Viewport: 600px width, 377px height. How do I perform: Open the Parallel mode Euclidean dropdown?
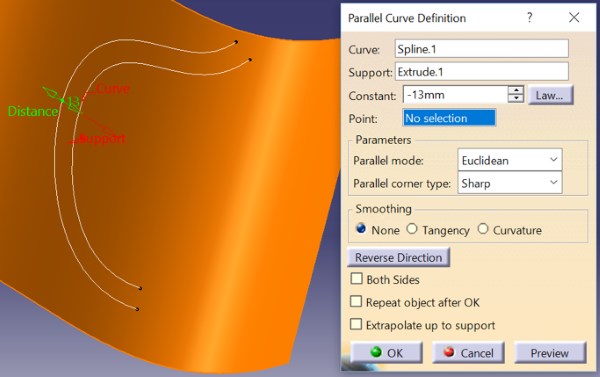pyautogui.click(x=510, y=160)
